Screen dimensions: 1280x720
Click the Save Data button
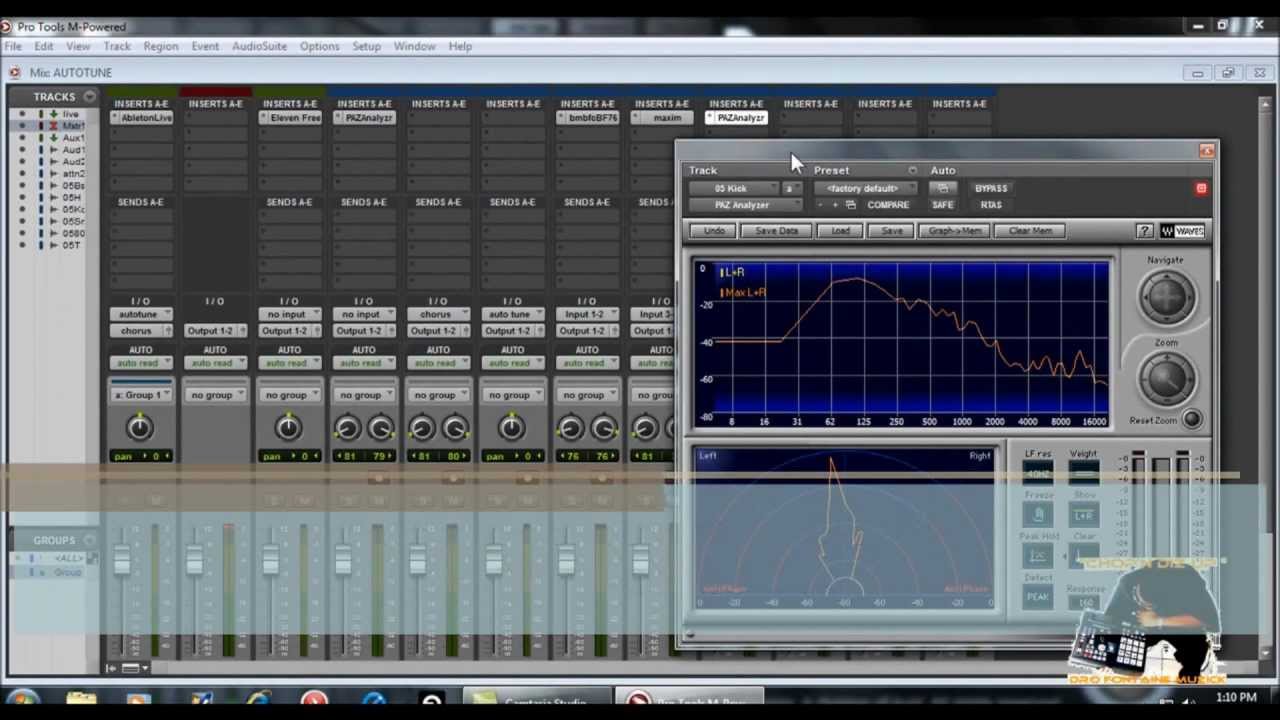777,231
